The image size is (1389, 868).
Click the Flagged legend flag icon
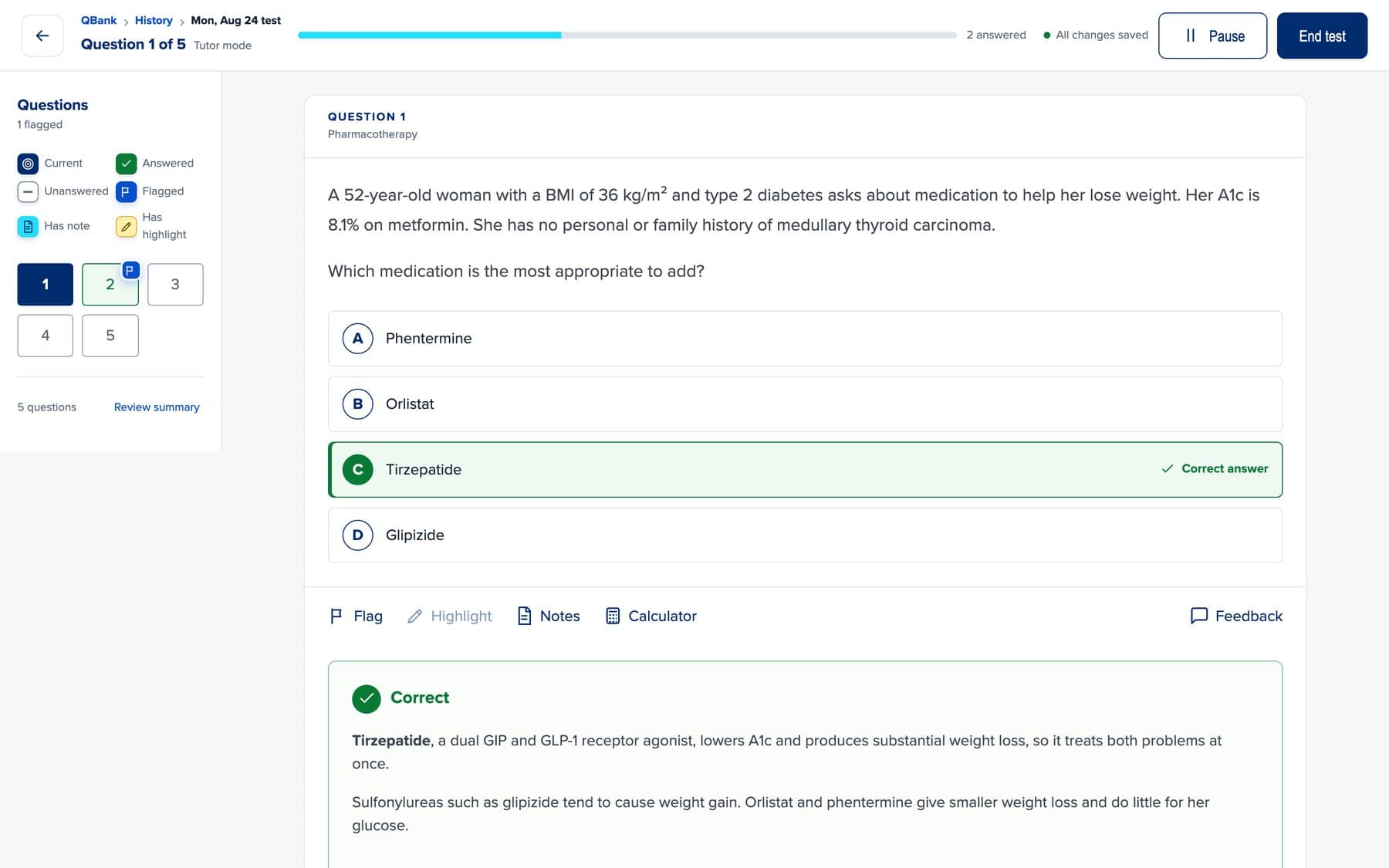pos(126,191)
